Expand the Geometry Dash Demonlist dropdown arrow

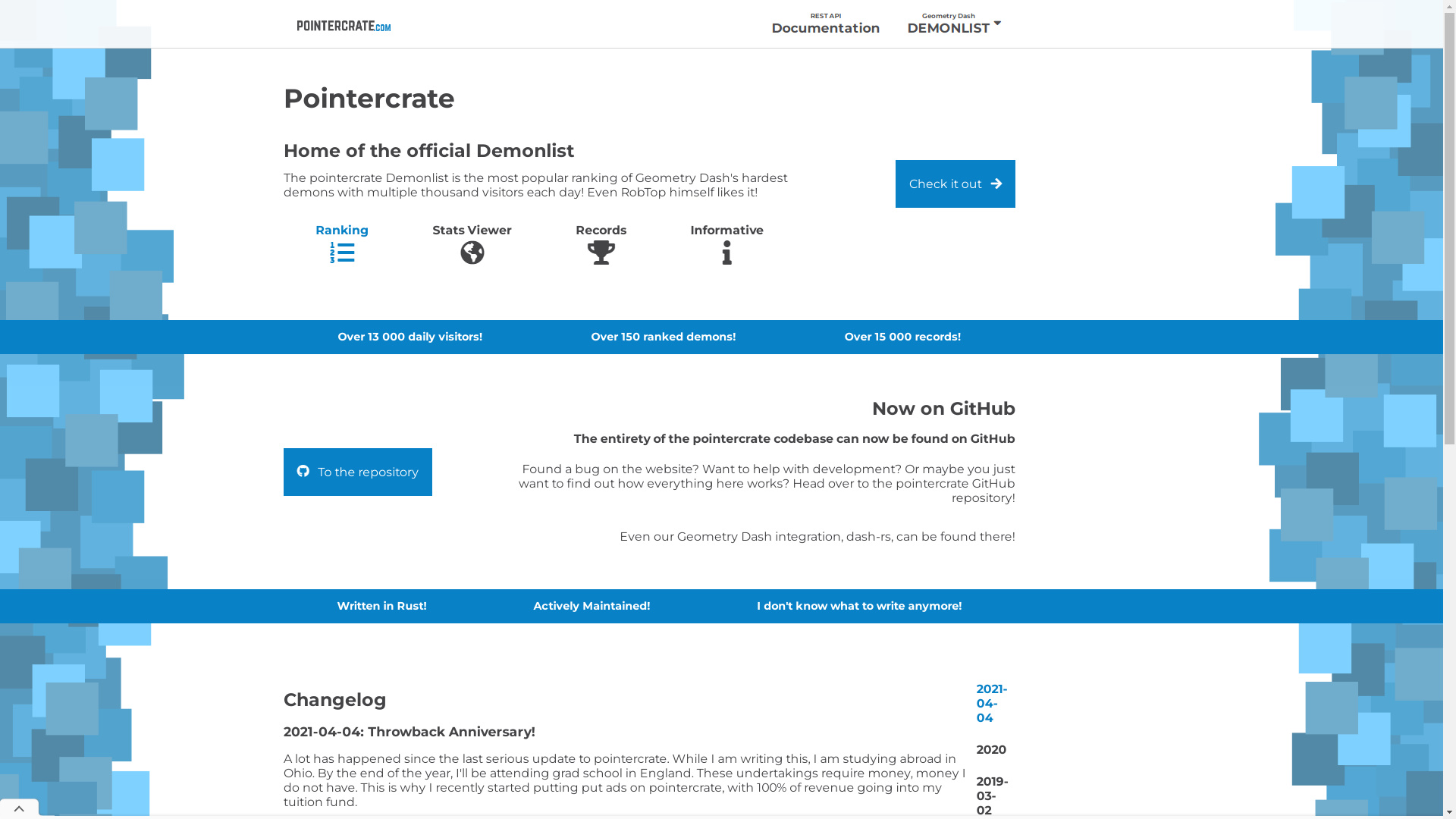pyautogui.click(x=997, y=23)
